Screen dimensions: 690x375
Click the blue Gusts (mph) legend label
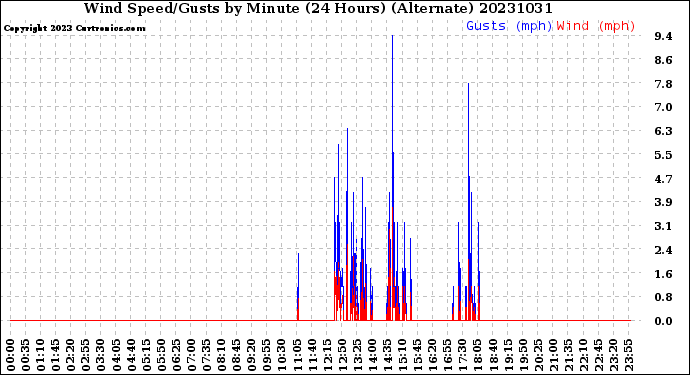[x=509, y=26]
